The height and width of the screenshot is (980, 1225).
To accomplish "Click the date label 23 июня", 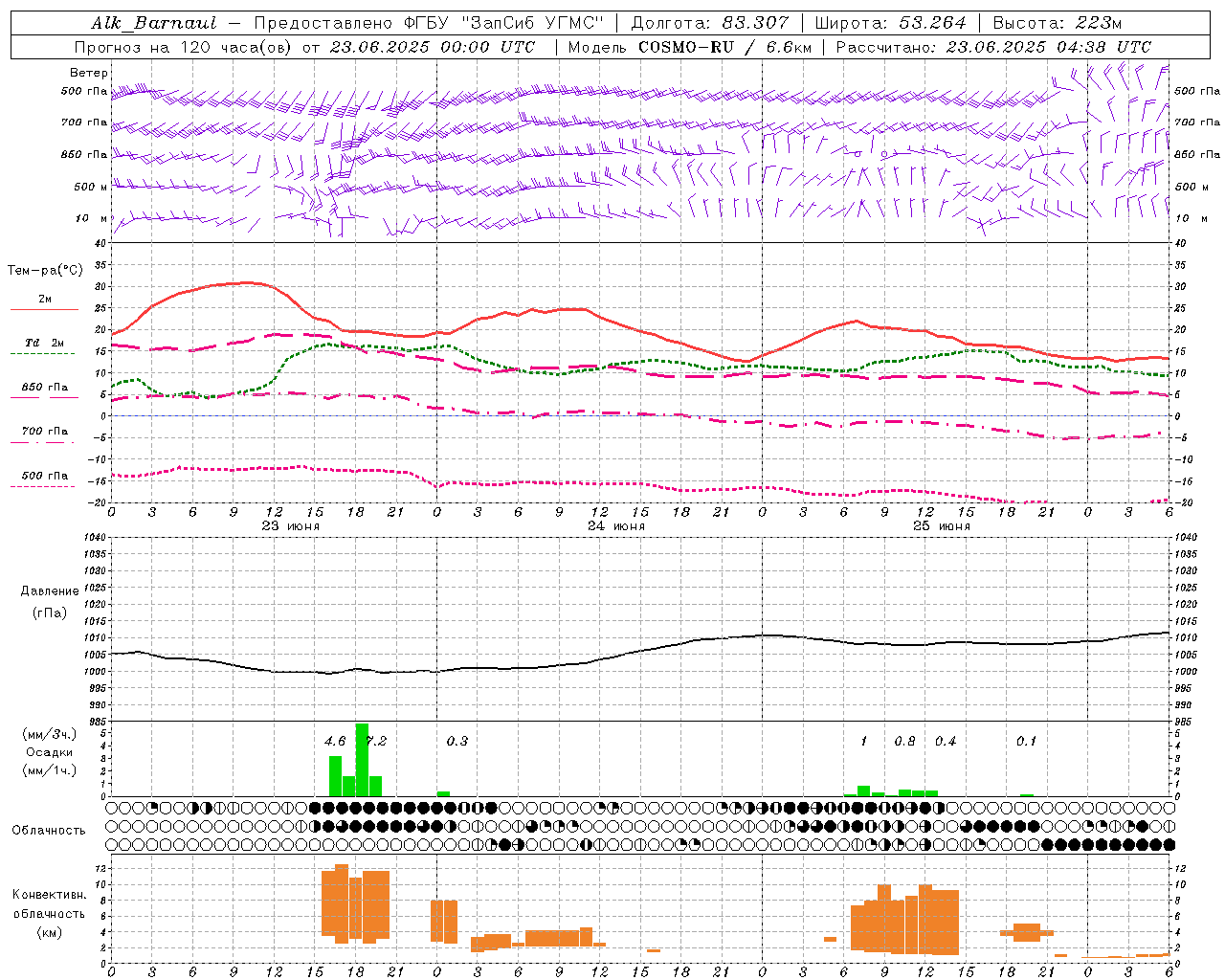I will [291, 525].
